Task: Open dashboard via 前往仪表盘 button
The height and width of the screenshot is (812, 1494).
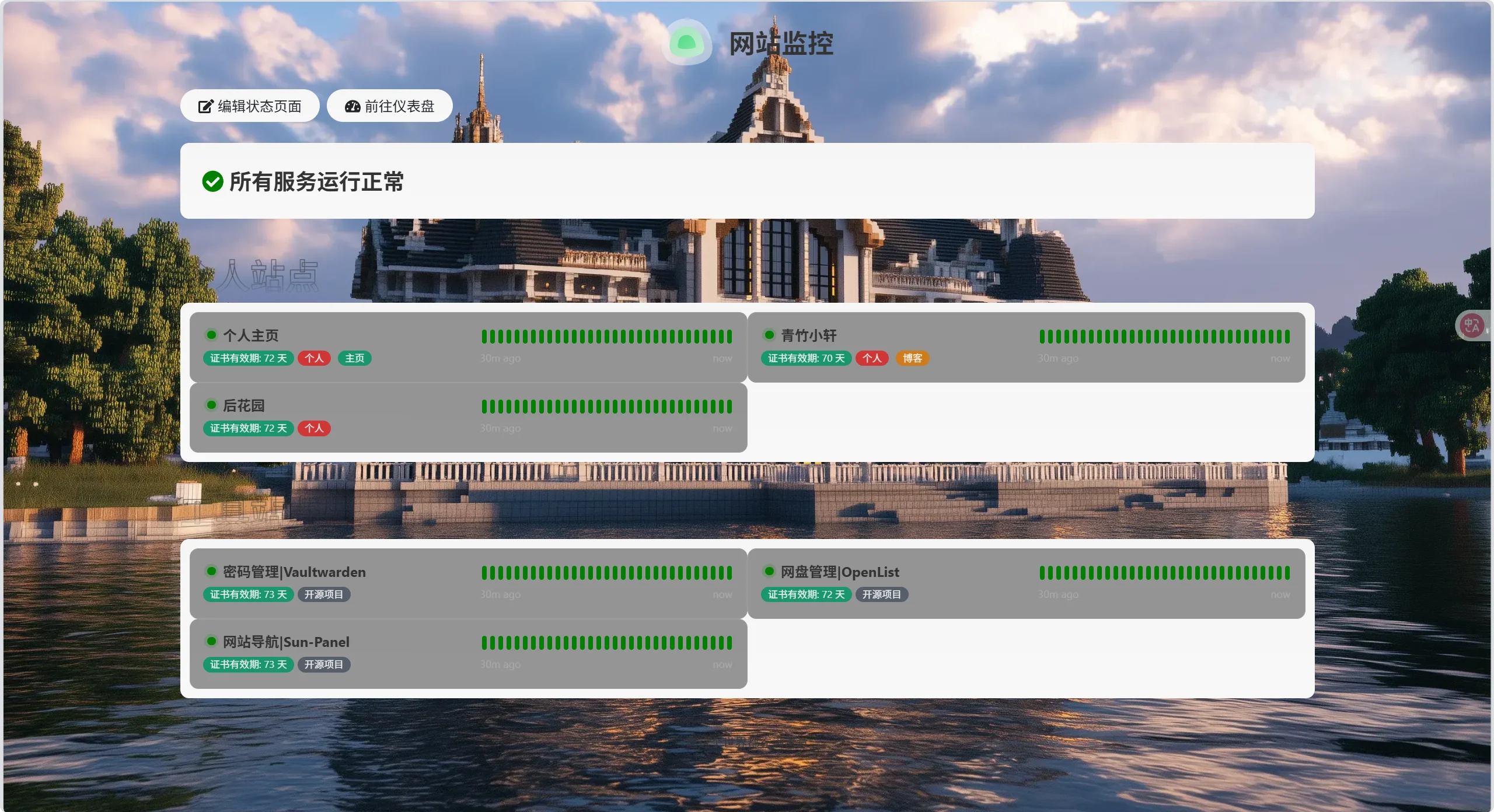Action: pos(389,106)
